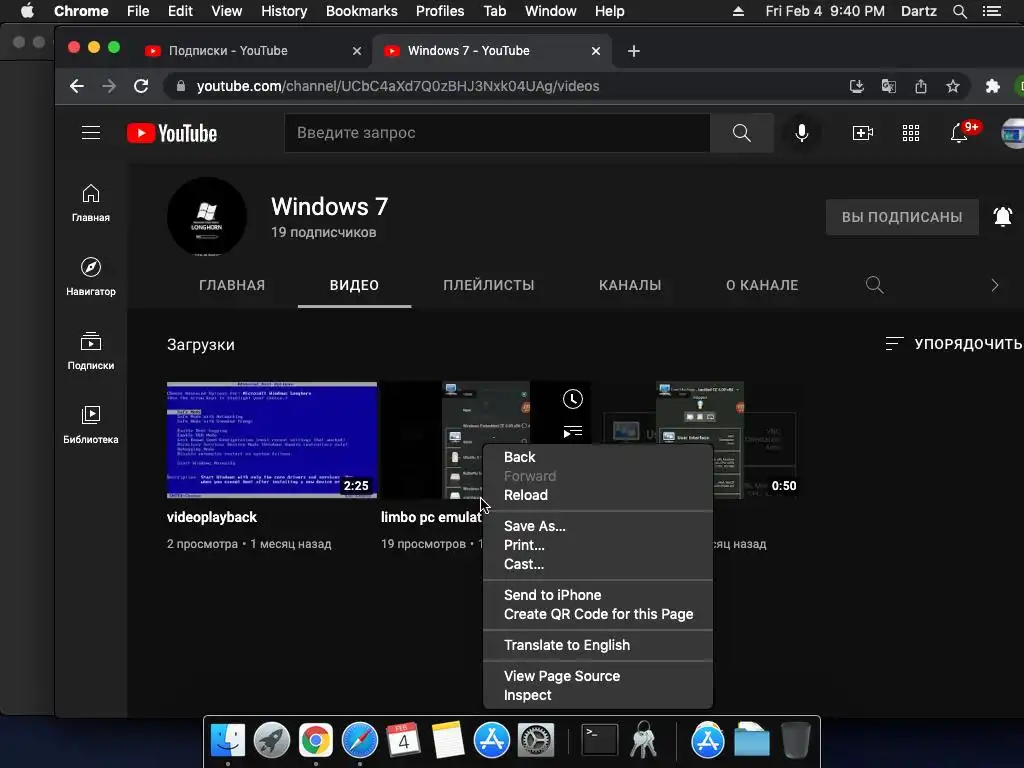Open Навигатор in the sidebar

pyautogui.click(x=91, y=277)
